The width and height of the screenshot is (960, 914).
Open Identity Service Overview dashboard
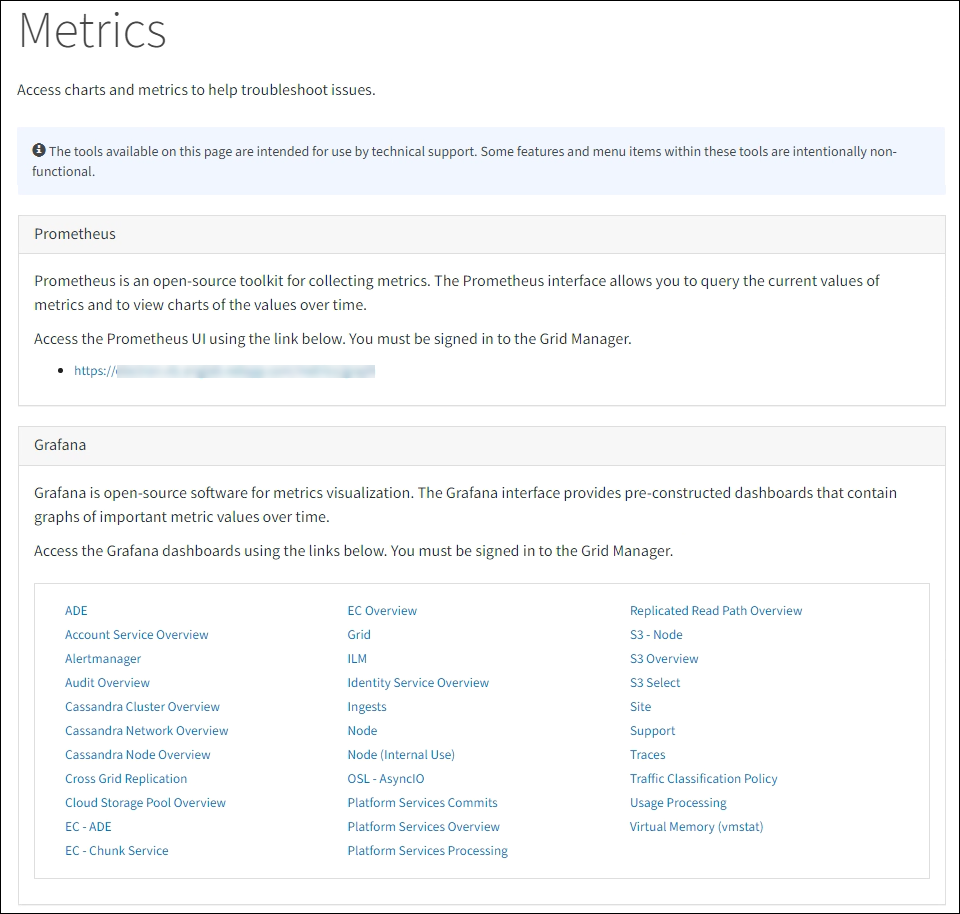click(x=418, y=683)
